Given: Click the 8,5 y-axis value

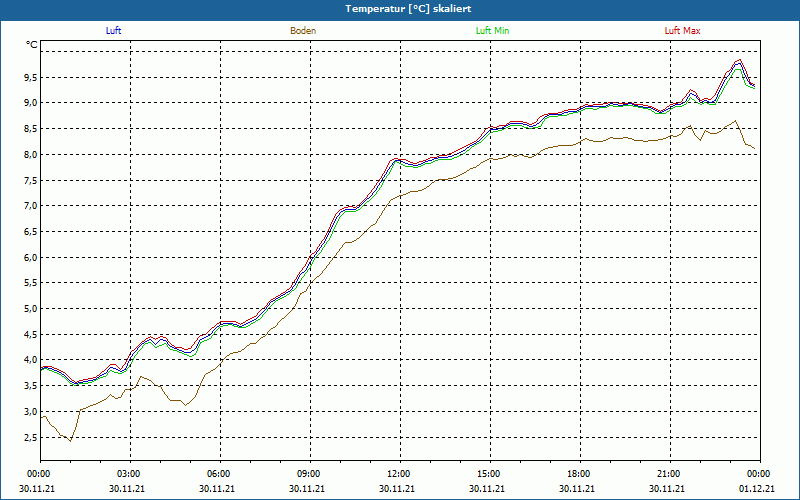Looking at the screenshot, I should click(31, 129).
